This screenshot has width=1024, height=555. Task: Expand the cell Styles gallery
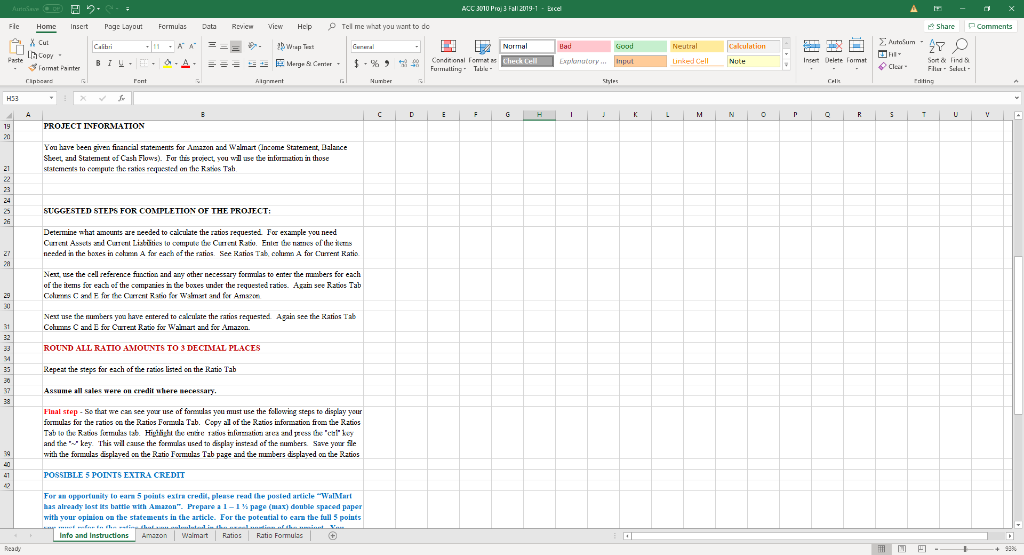(x=786, y=65)
